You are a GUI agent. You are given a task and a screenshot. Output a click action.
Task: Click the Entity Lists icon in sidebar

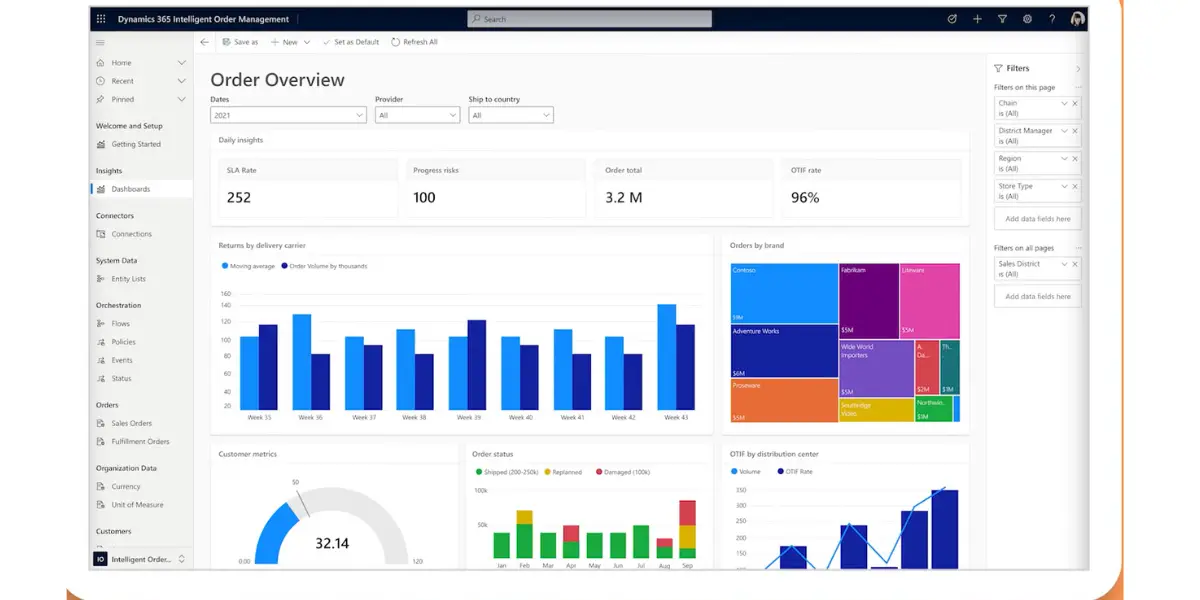101,279
